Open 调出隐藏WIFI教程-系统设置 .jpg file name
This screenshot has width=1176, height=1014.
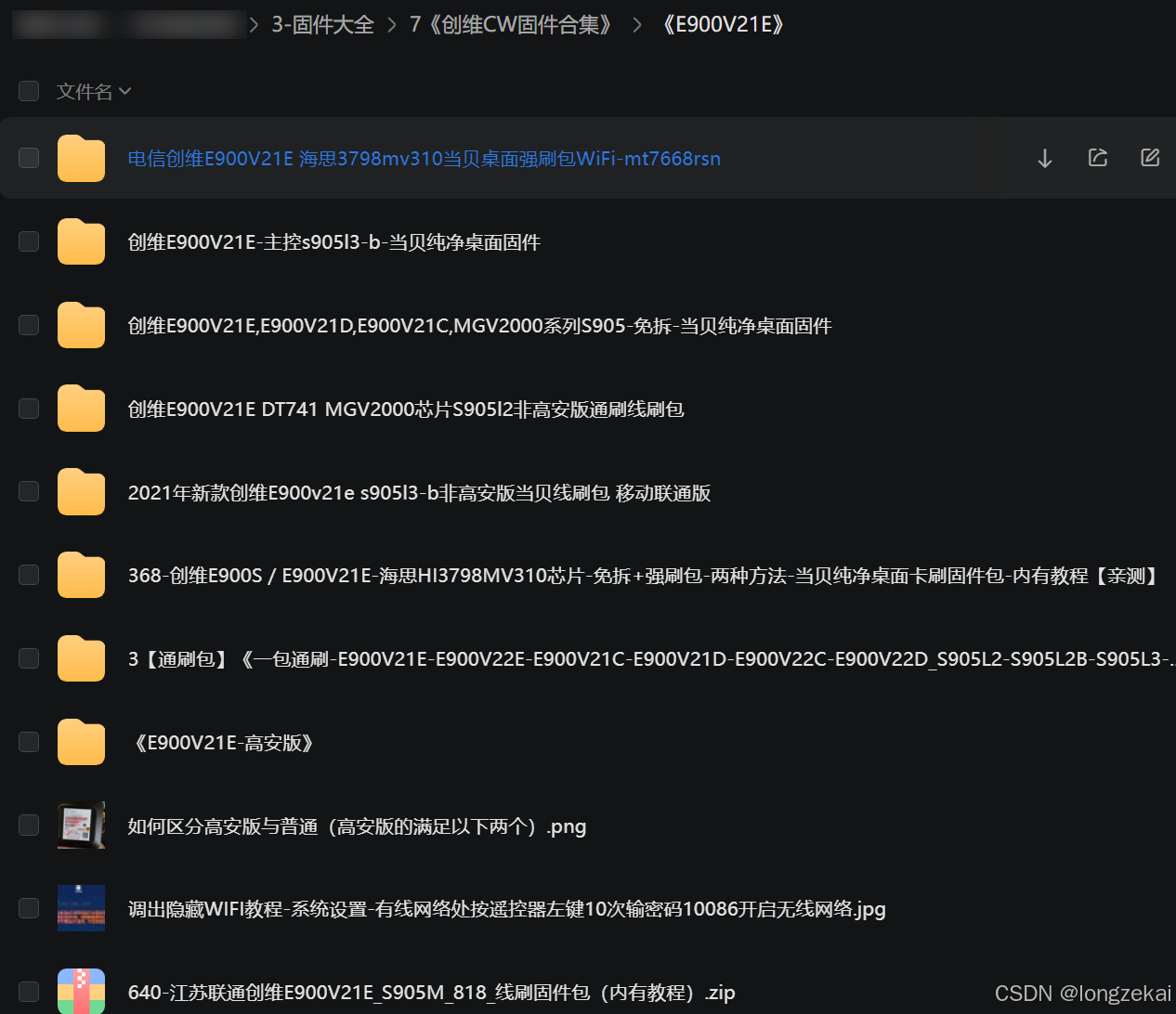click(506, 909)
